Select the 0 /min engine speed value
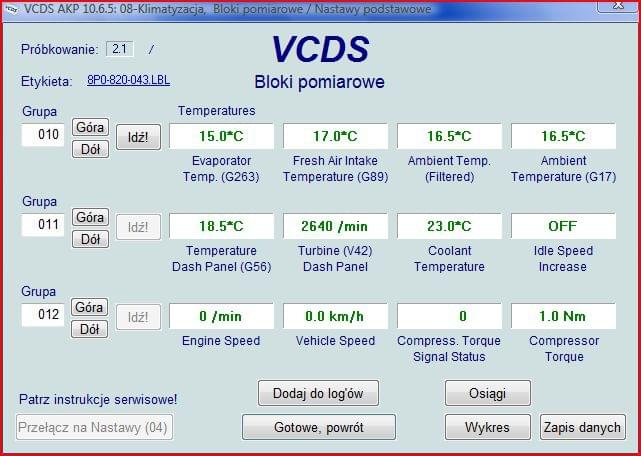Screen dimensions: 641x456 [x=221, y=316]
